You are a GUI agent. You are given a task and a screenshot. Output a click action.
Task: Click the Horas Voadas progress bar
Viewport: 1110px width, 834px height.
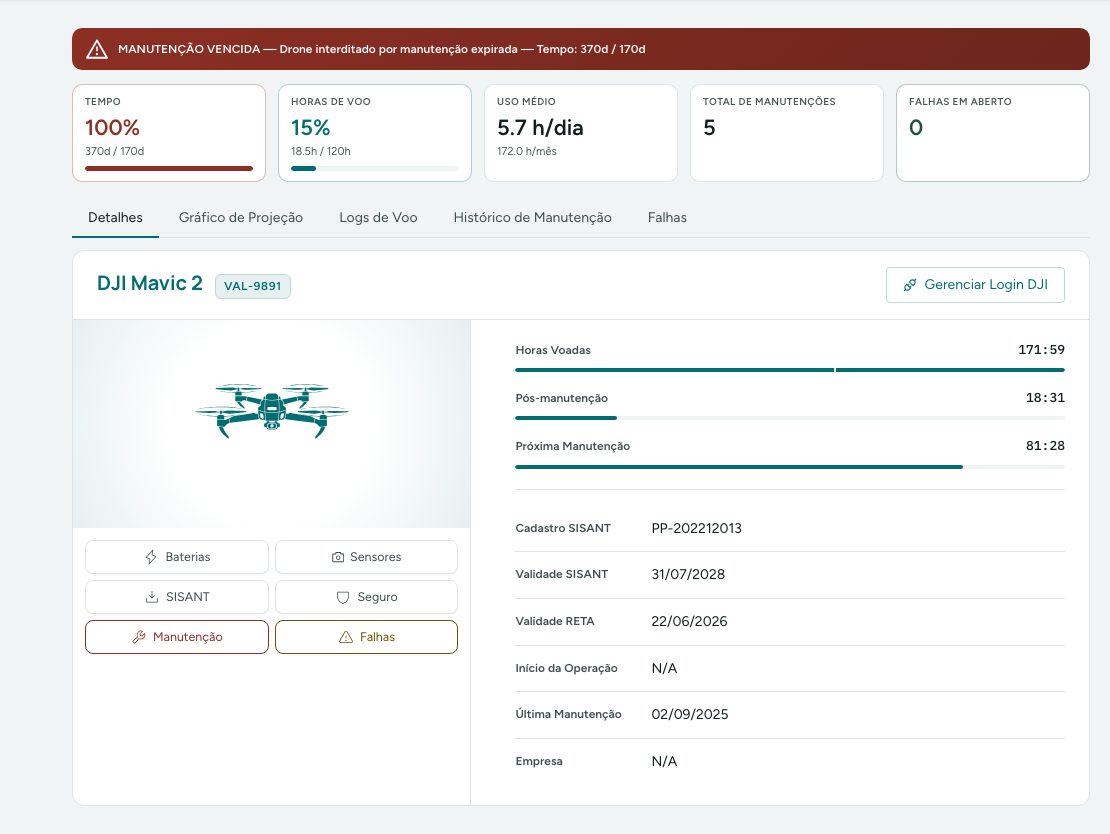(x=790, y=370)
